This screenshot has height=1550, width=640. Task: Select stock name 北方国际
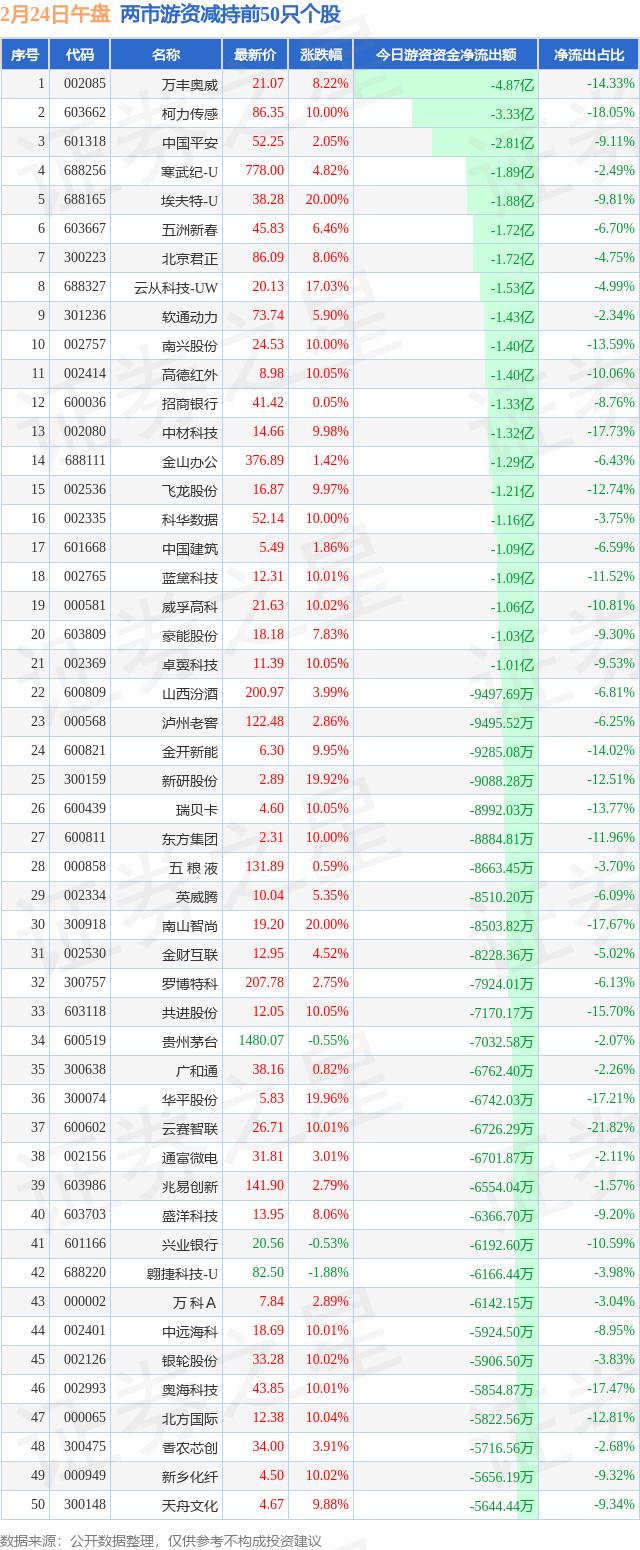tap(189, 1418)
